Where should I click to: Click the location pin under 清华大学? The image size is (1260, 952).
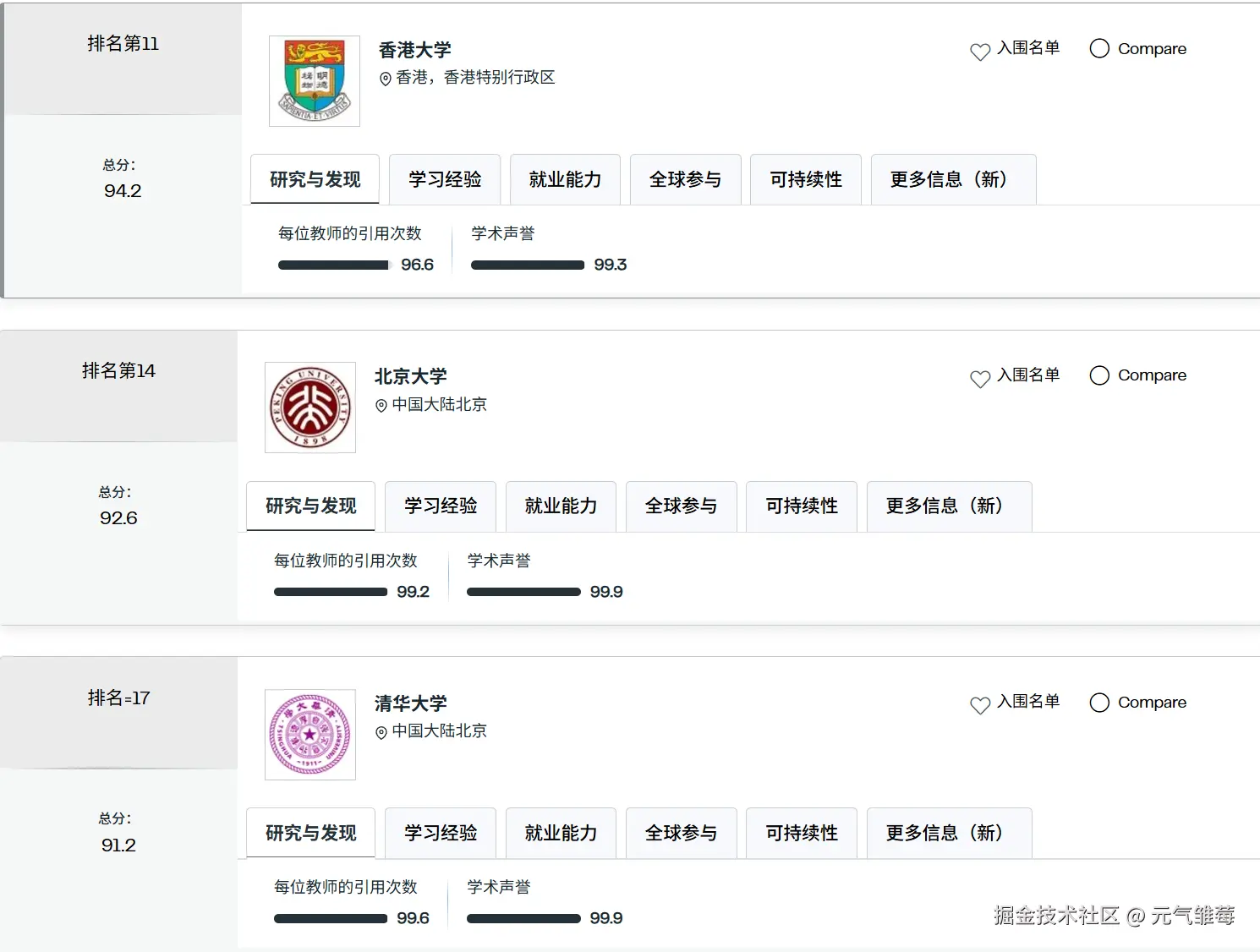click(381, 732)
